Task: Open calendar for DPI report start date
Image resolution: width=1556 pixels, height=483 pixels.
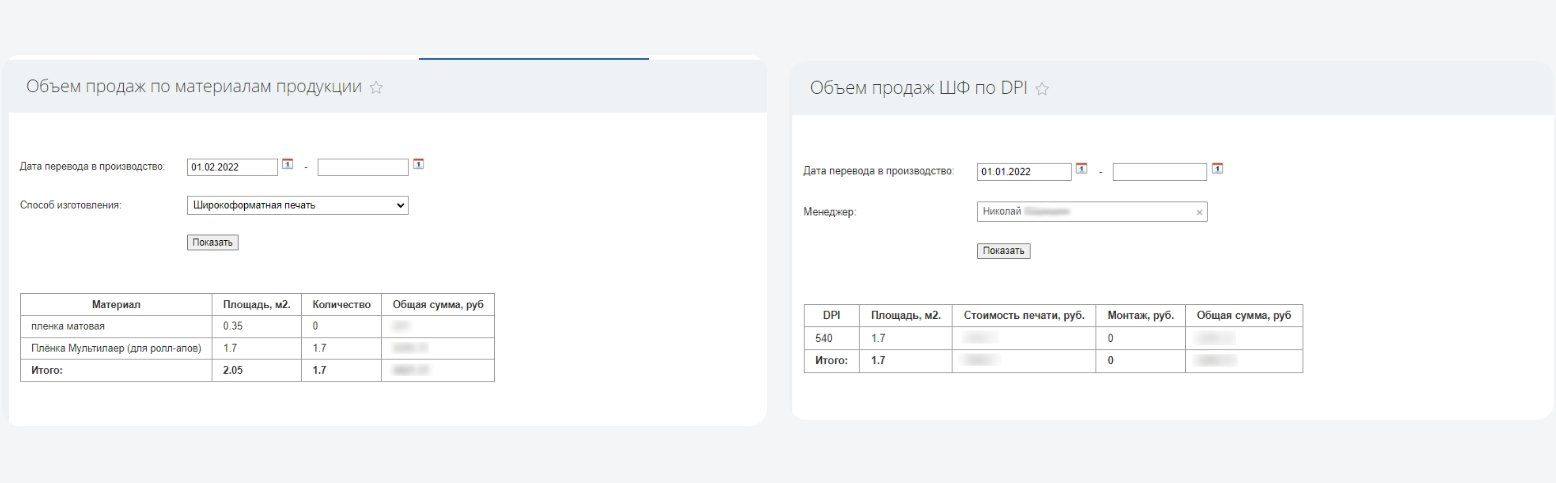Action: (x=1081, y=168)
